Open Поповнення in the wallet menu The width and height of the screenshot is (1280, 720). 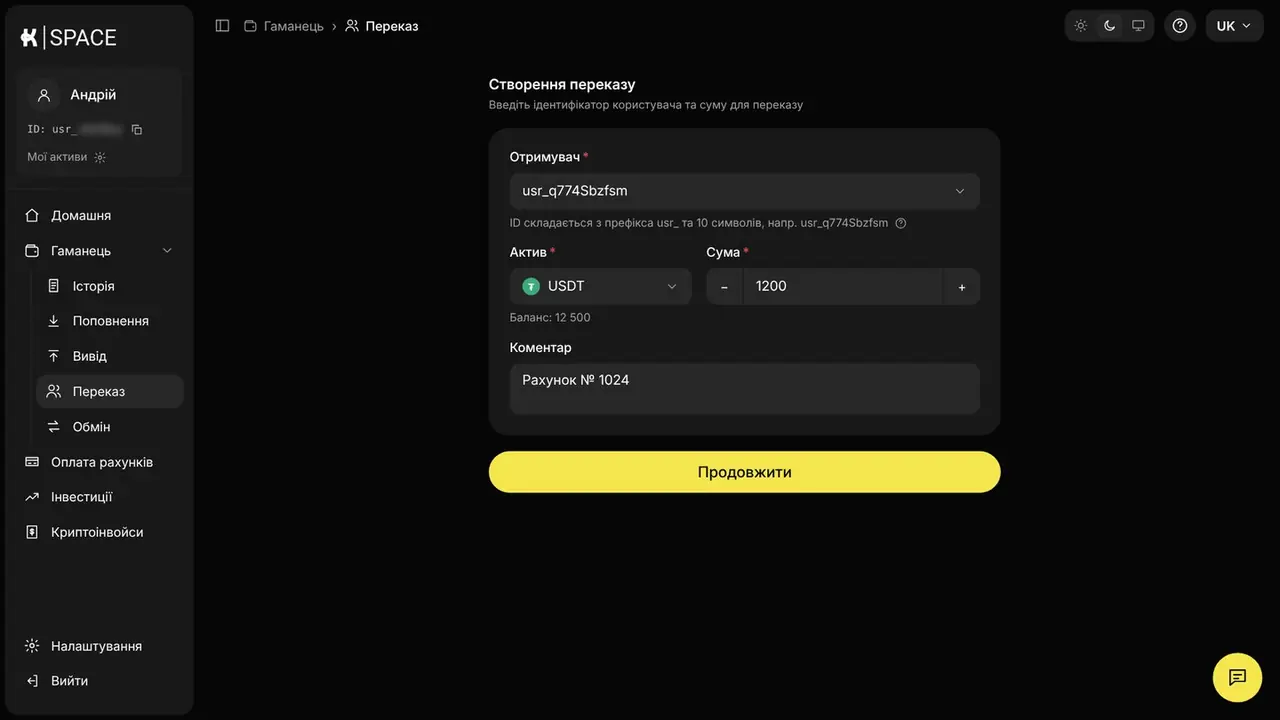[x=110, y=321]
